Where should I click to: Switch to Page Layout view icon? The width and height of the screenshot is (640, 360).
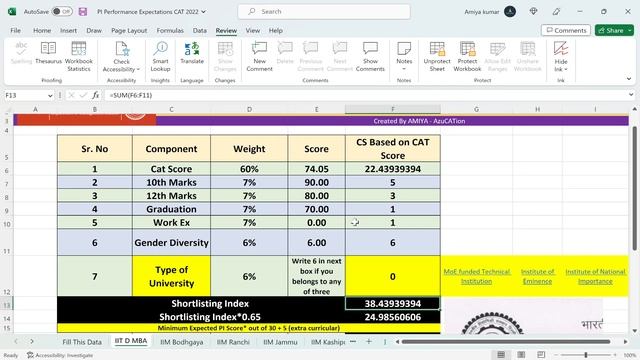(x=521, y=355)
